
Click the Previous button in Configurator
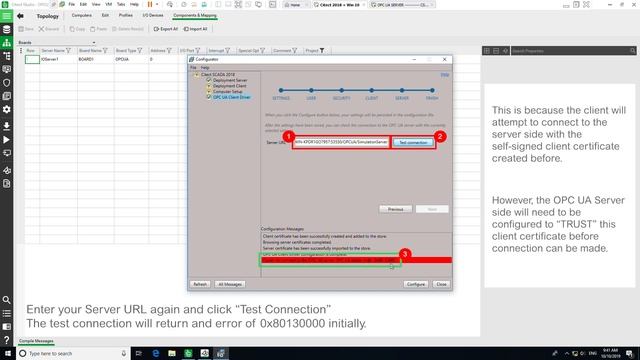[396, 209]
